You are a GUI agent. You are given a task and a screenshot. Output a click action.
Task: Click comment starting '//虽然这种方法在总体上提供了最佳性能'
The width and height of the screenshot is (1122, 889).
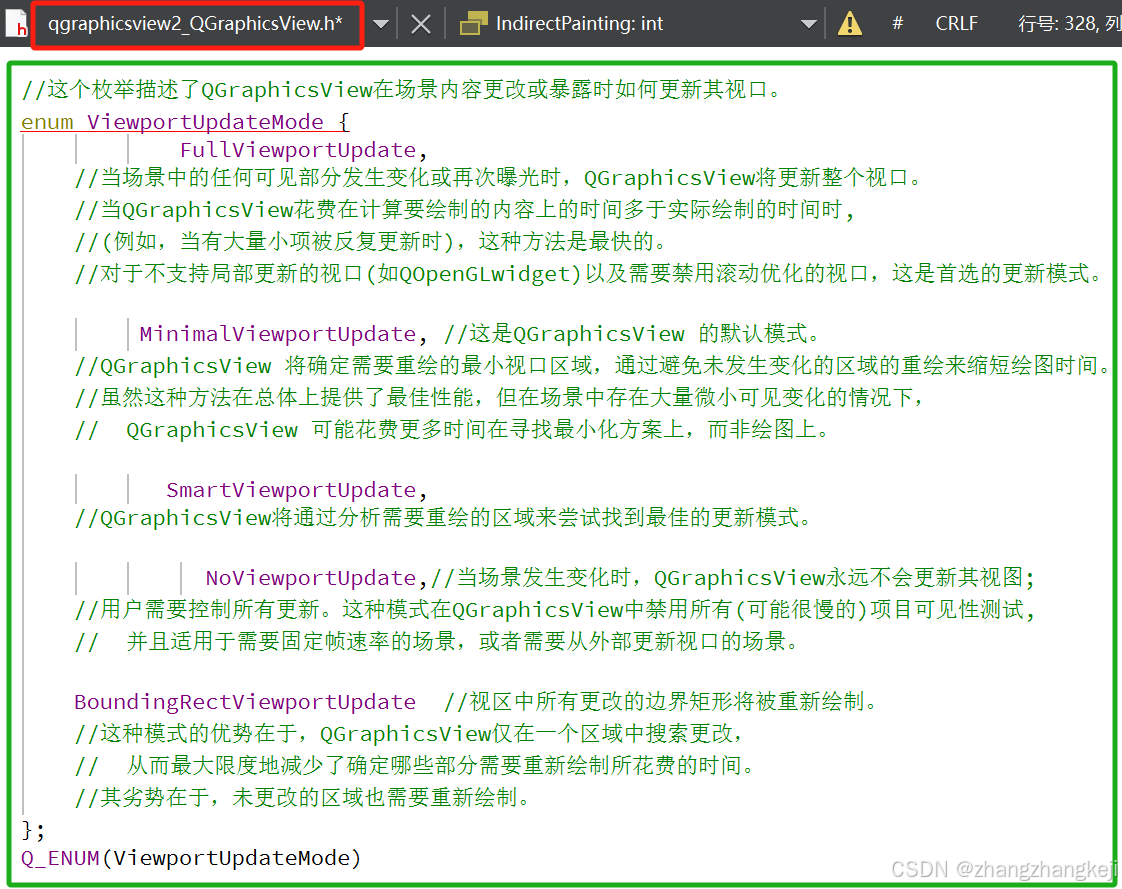[499, 397]
